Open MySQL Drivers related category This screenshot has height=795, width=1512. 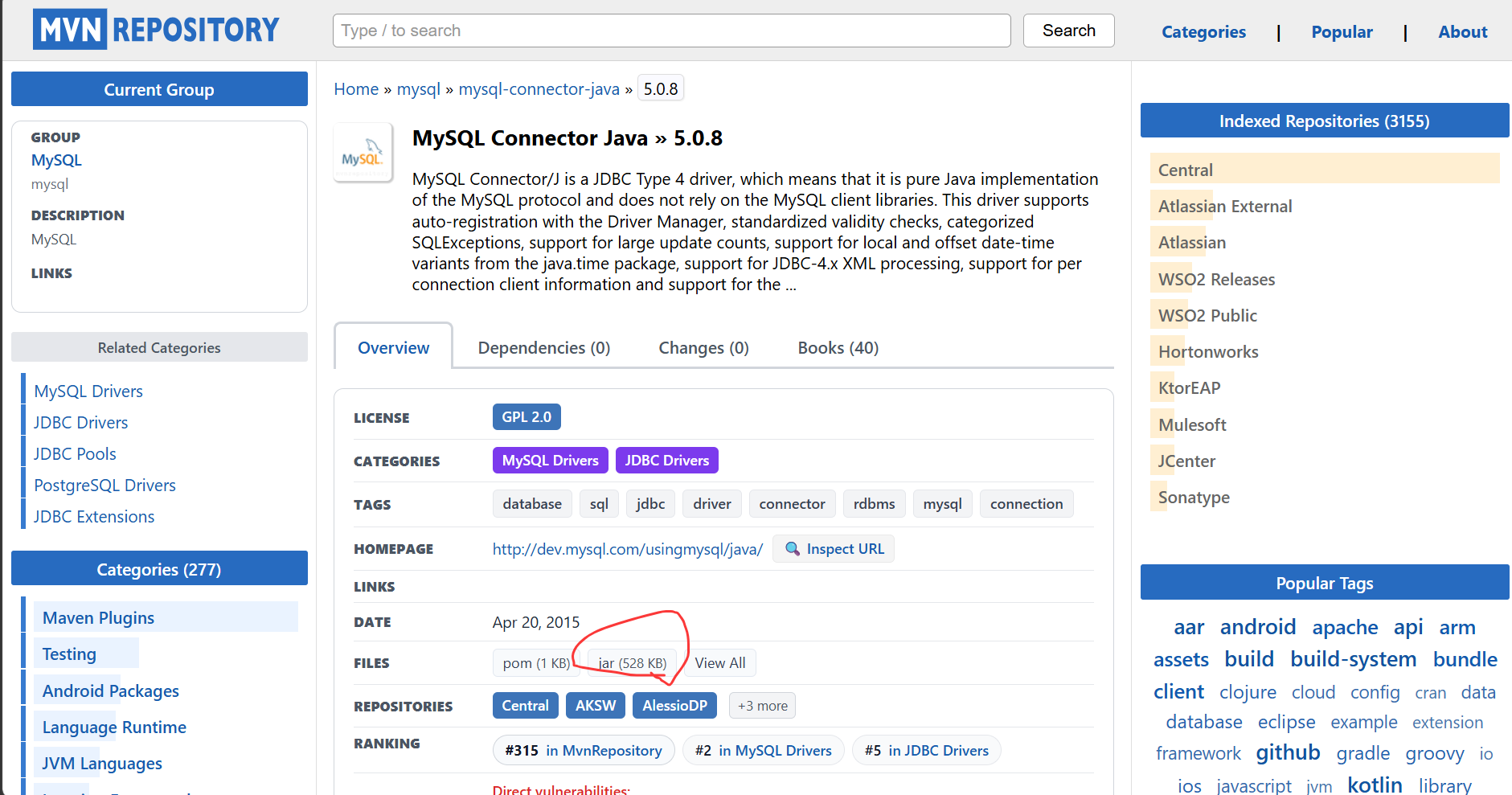pyautogui.click(x=88, y=391)
